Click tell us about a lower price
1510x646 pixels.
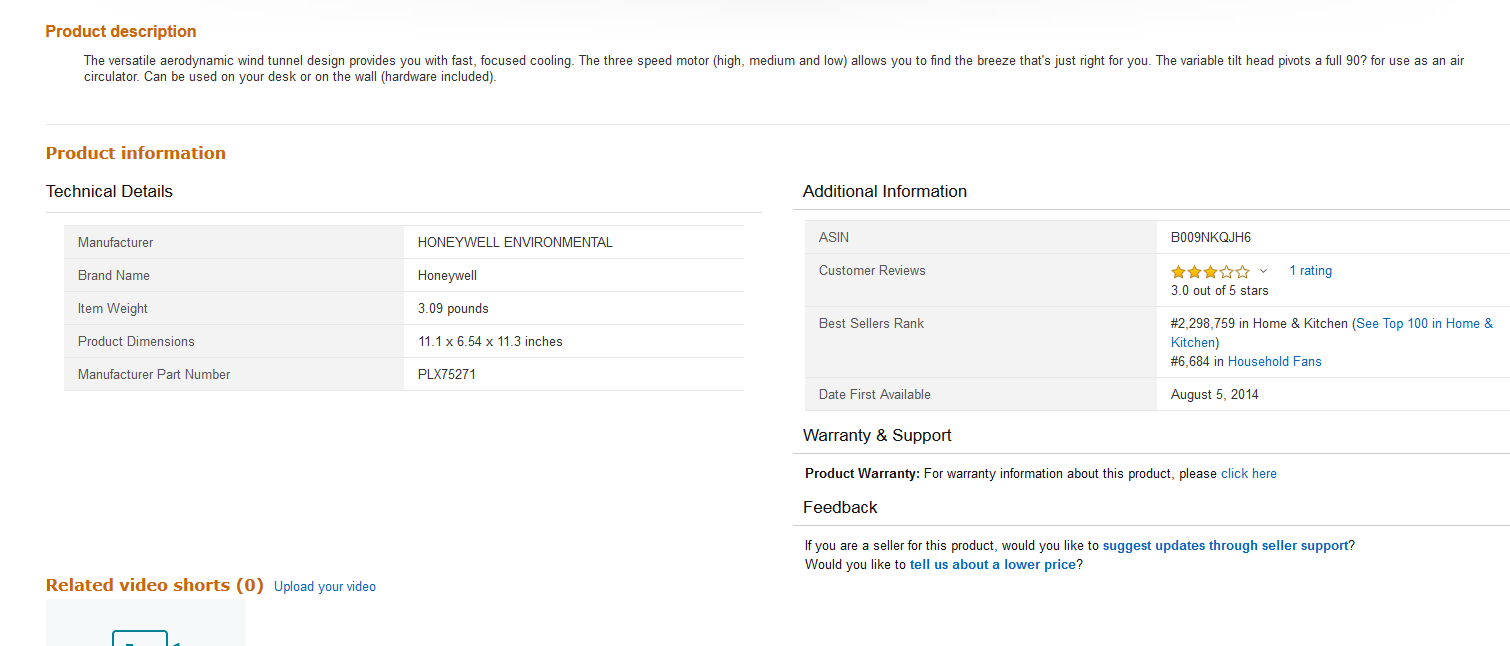pyautogui.click(x=992, y=565)
